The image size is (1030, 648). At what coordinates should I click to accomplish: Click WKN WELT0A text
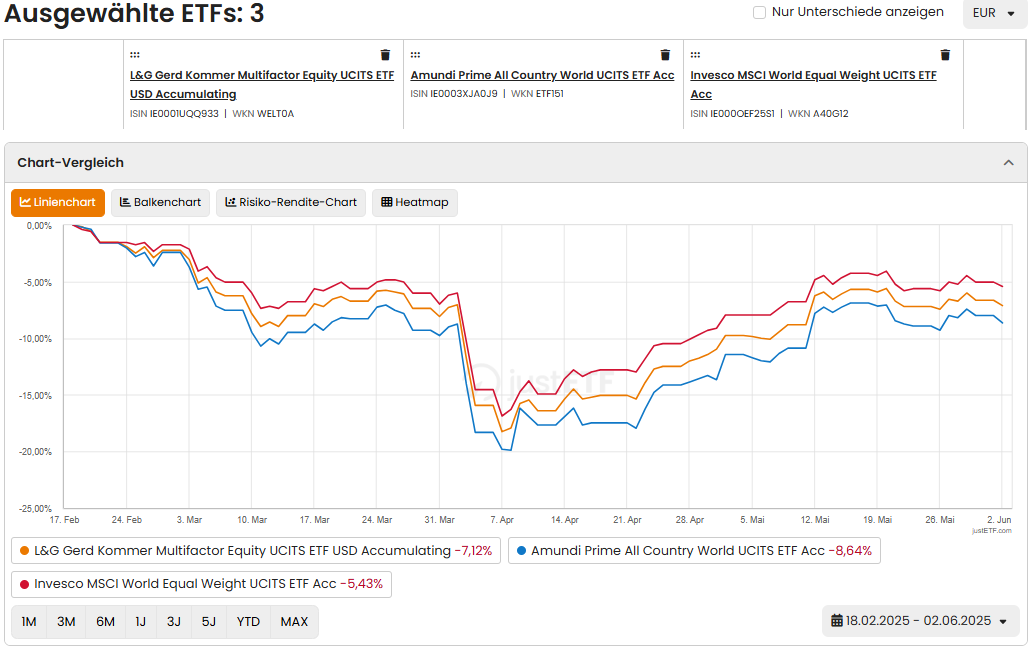click(x=263, y=114)
